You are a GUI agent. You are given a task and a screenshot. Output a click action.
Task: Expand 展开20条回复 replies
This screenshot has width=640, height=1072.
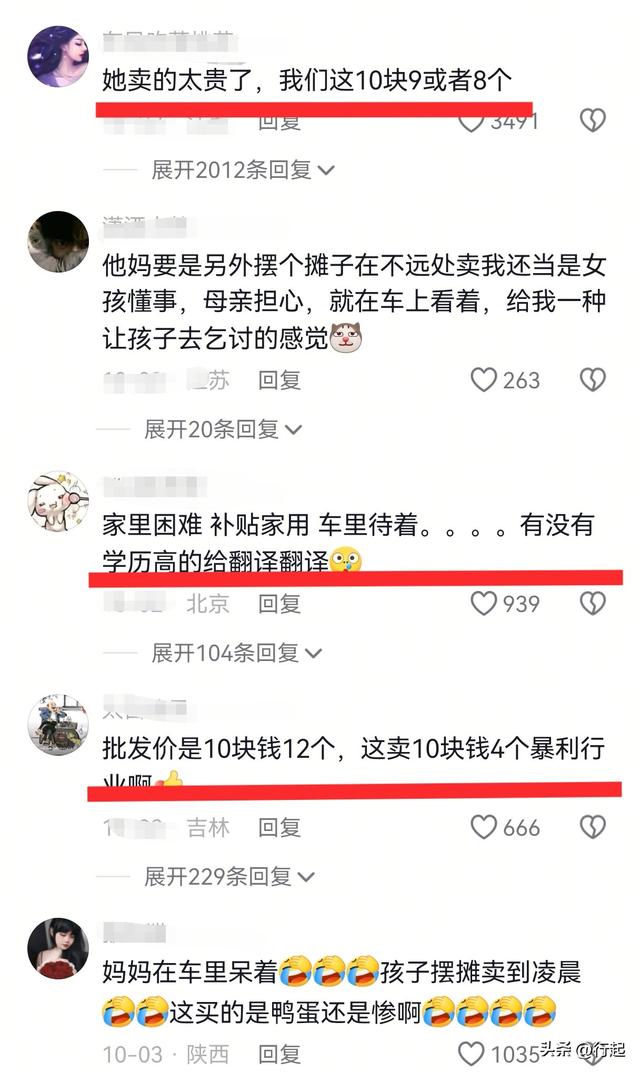click(223, 429)
